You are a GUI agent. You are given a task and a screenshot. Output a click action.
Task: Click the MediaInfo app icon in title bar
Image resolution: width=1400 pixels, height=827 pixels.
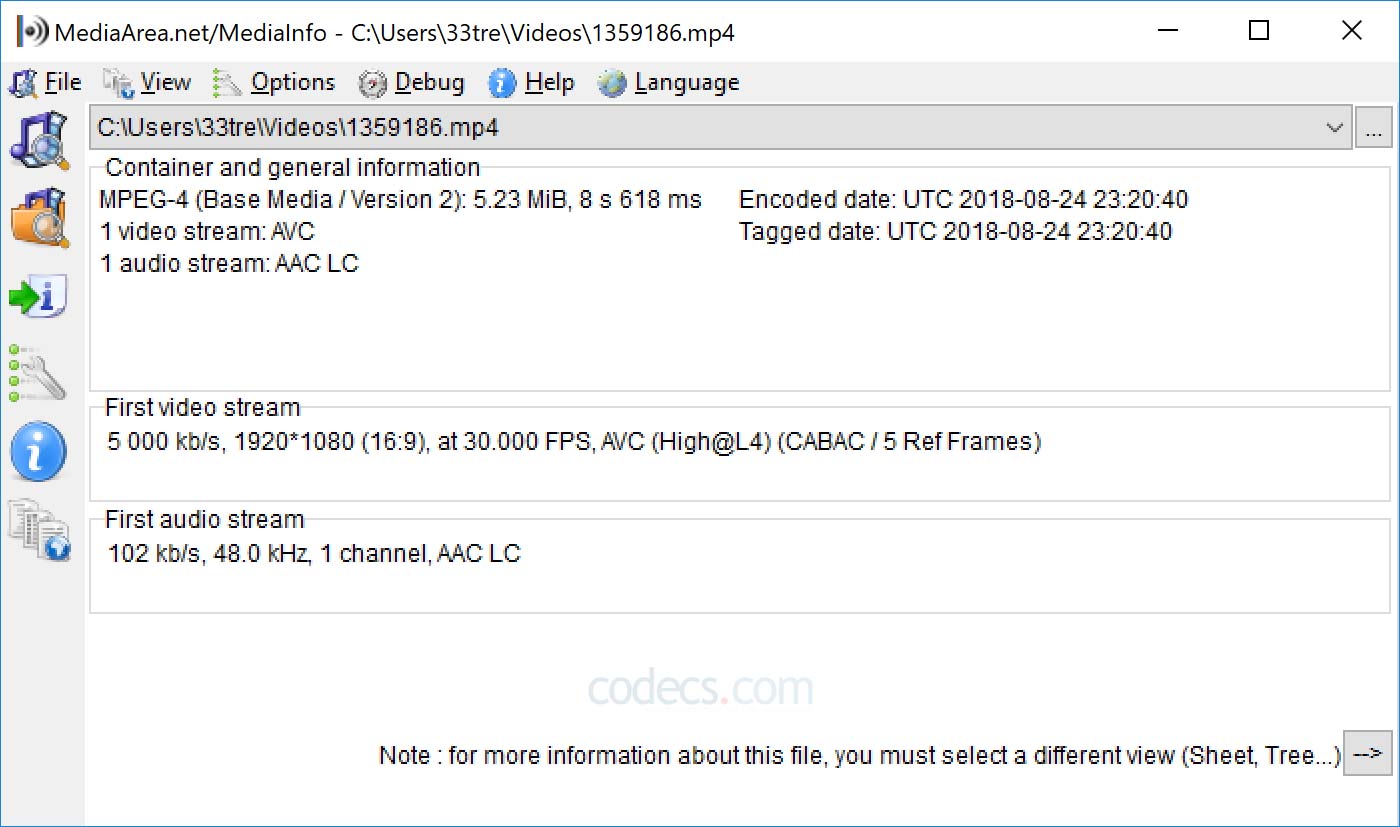point(32,31)
